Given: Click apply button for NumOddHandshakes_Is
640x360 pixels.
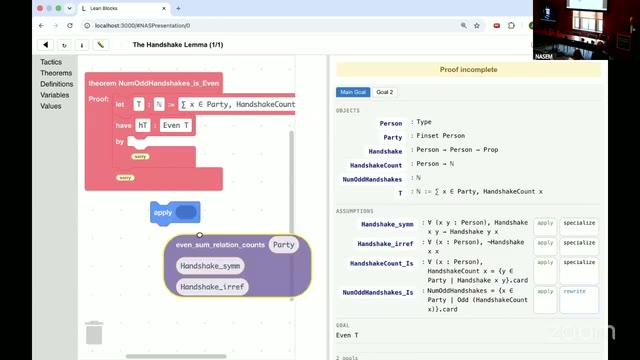Looking at the screenshot, I should [545, 300].
